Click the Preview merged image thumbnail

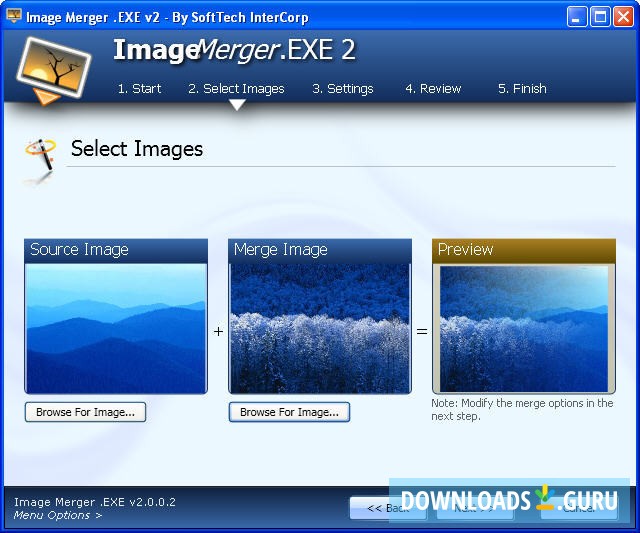click(524, 329)
